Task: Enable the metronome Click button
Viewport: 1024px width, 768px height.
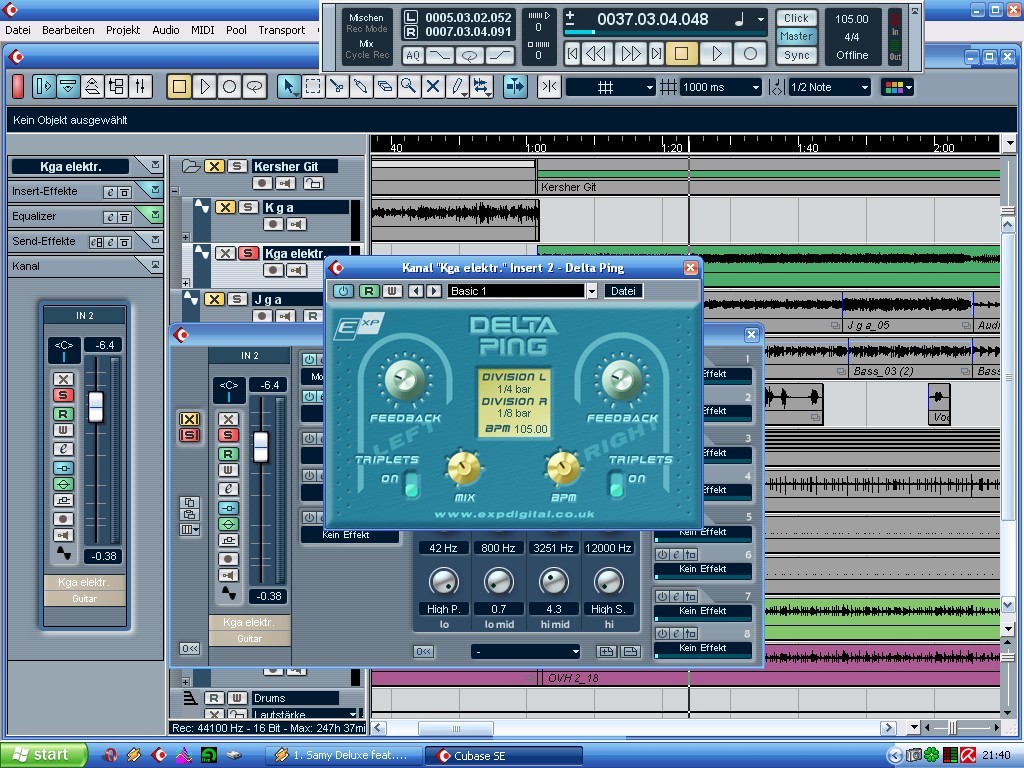Action: (x=796, y=18)
